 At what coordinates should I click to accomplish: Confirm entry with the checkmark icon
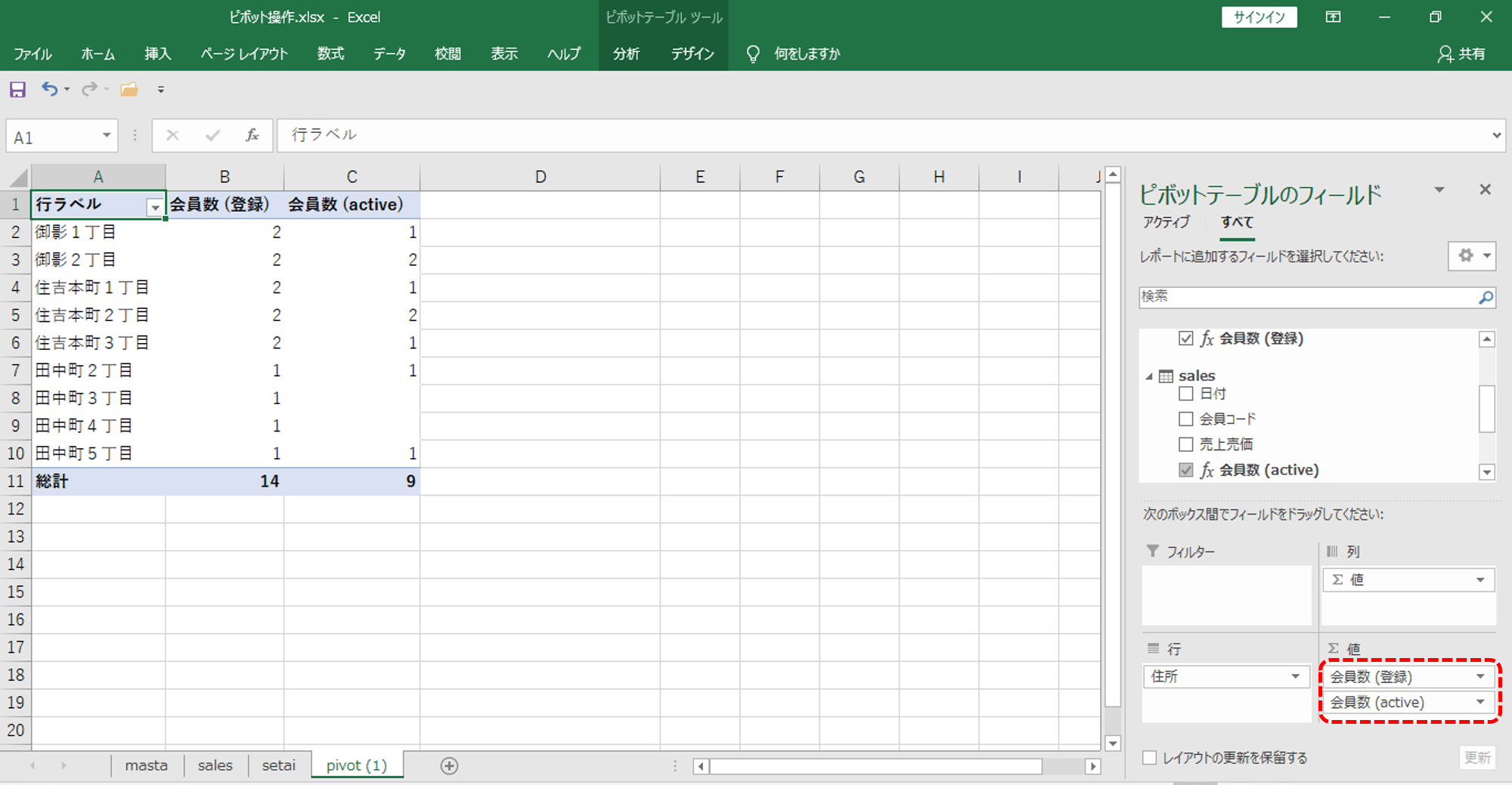tap(212, 135)
